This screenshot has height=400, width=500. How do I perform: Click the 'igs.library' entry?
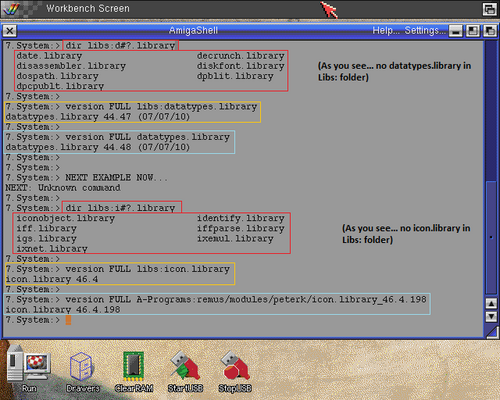click(47, 239)
